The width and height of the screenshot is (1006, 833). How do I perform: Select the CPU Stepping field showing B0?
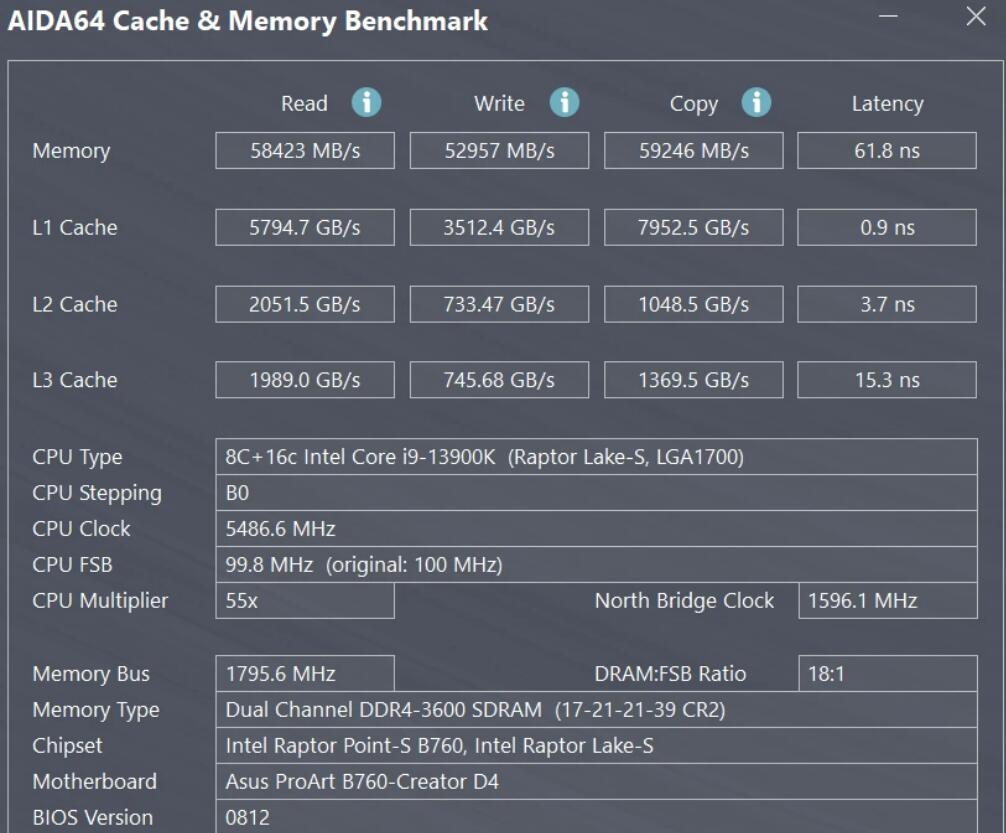coord(595,493)
